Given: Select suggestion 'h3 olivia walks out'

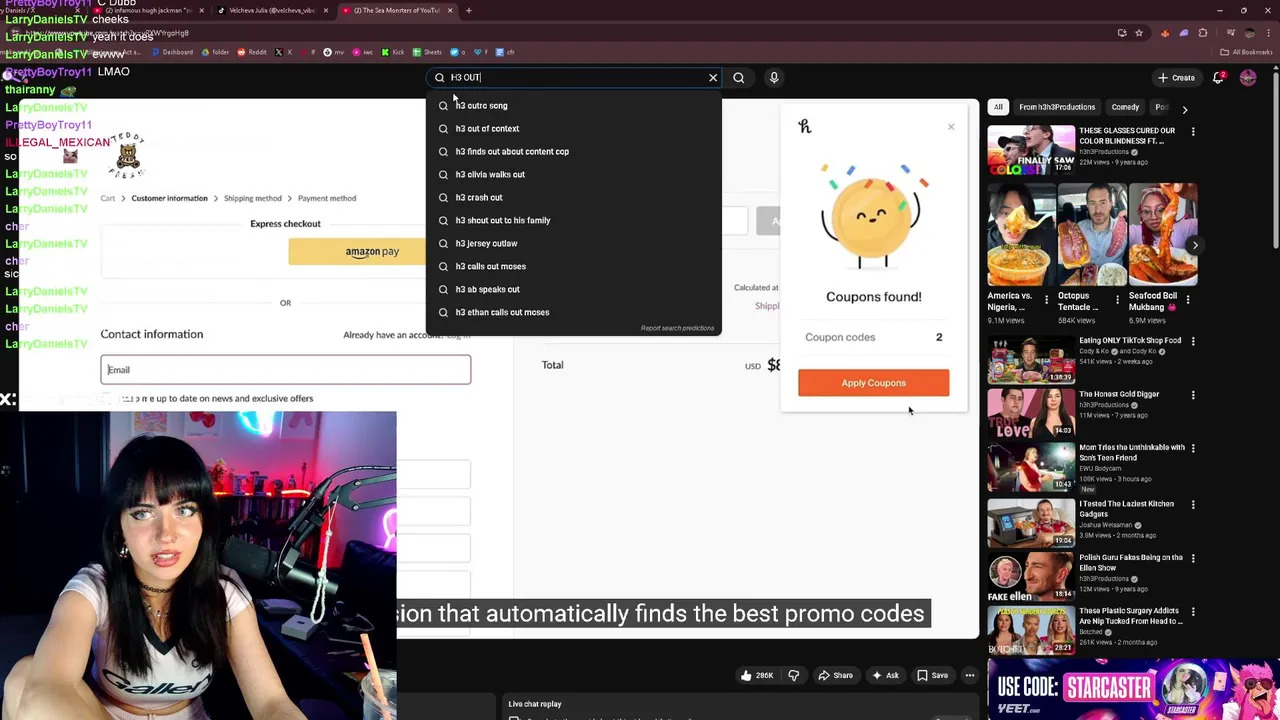Looking at the screenshot, I should click(x=573, y=174).
